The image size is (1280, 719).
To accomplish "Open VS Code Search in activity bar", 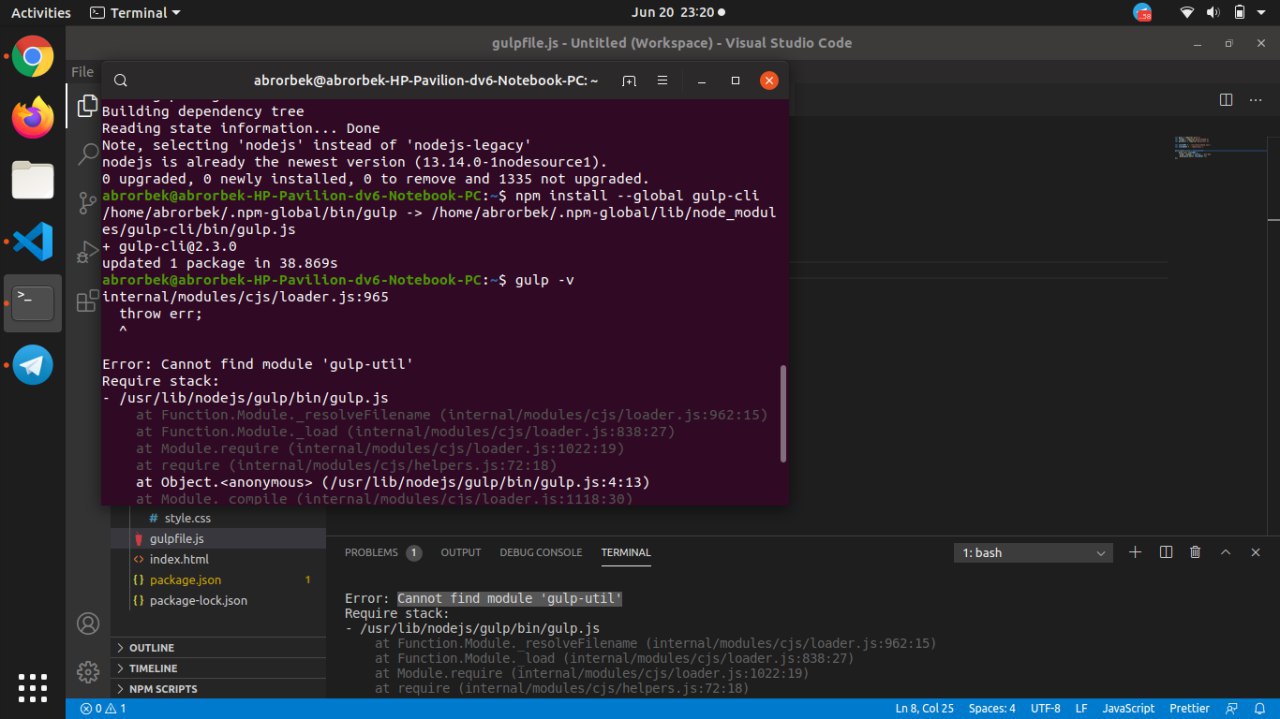I will point(88,153).
